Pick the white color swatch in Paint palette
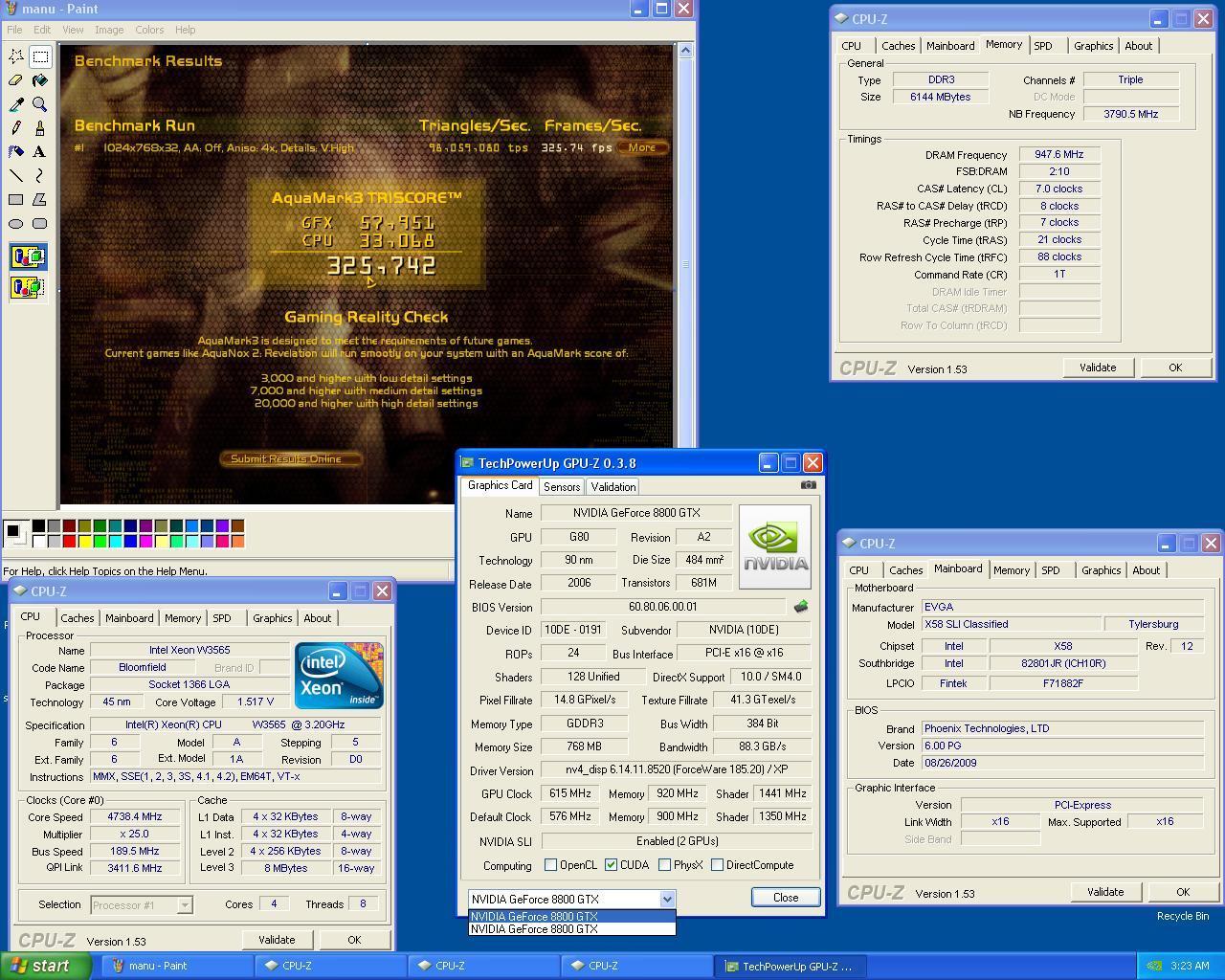This screenshot has height=980, width=1225. pos(38,541)
